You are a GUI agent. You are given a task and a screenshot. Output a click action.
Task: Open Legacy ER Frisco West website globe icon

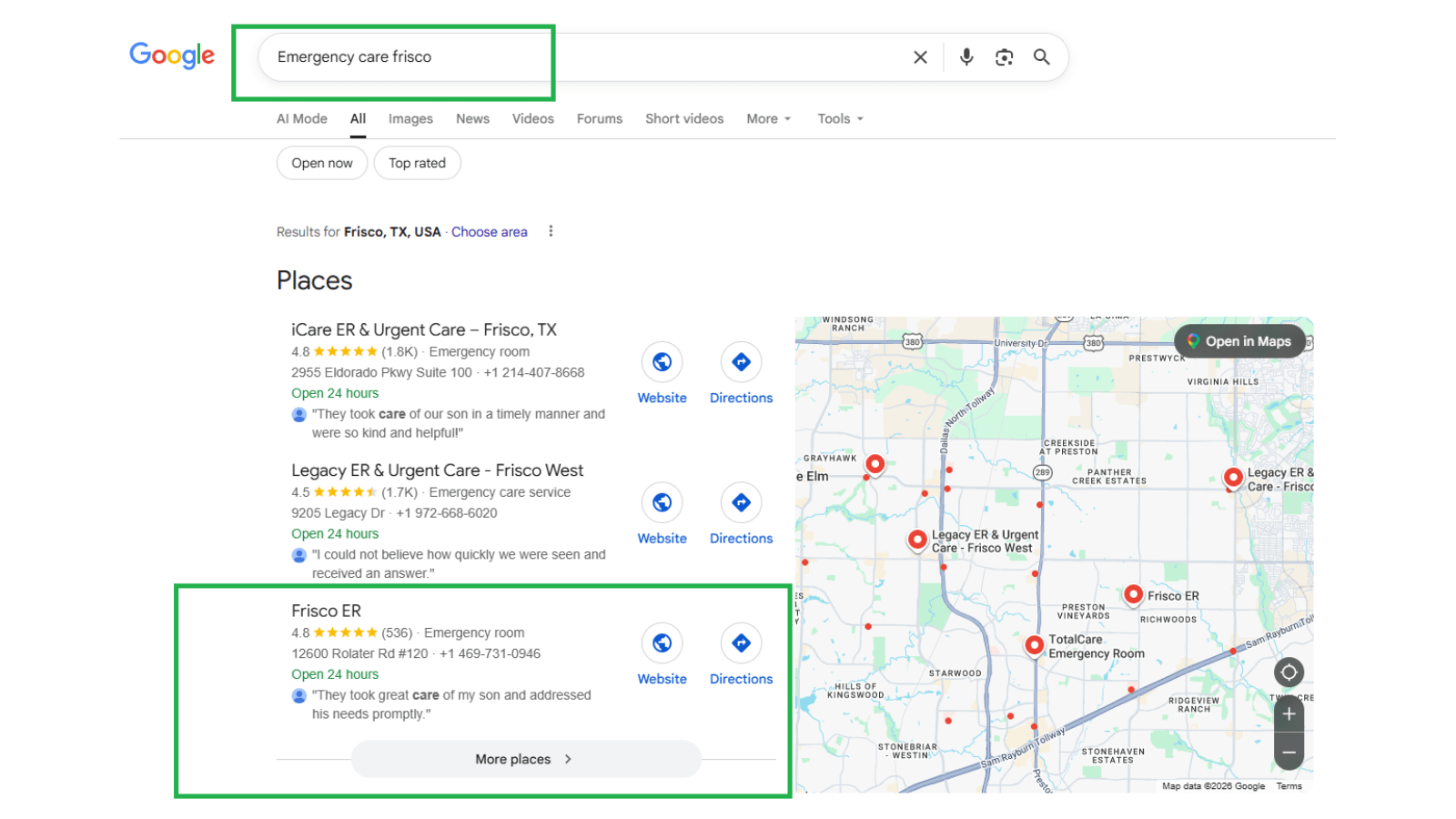(662, 502)
